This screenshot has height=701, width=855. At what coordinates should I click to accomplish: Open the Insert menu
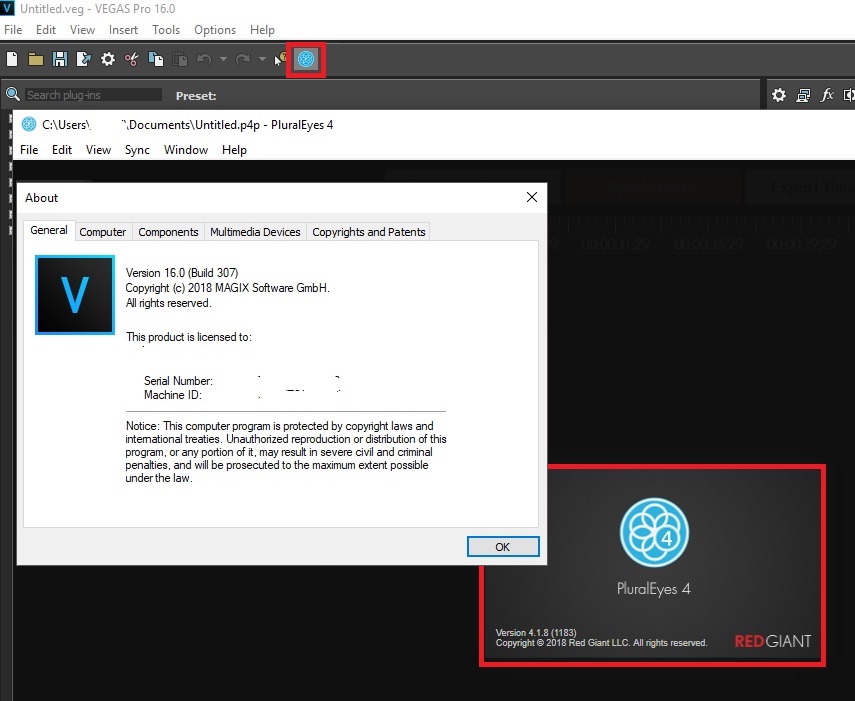(x=123, y=30)
